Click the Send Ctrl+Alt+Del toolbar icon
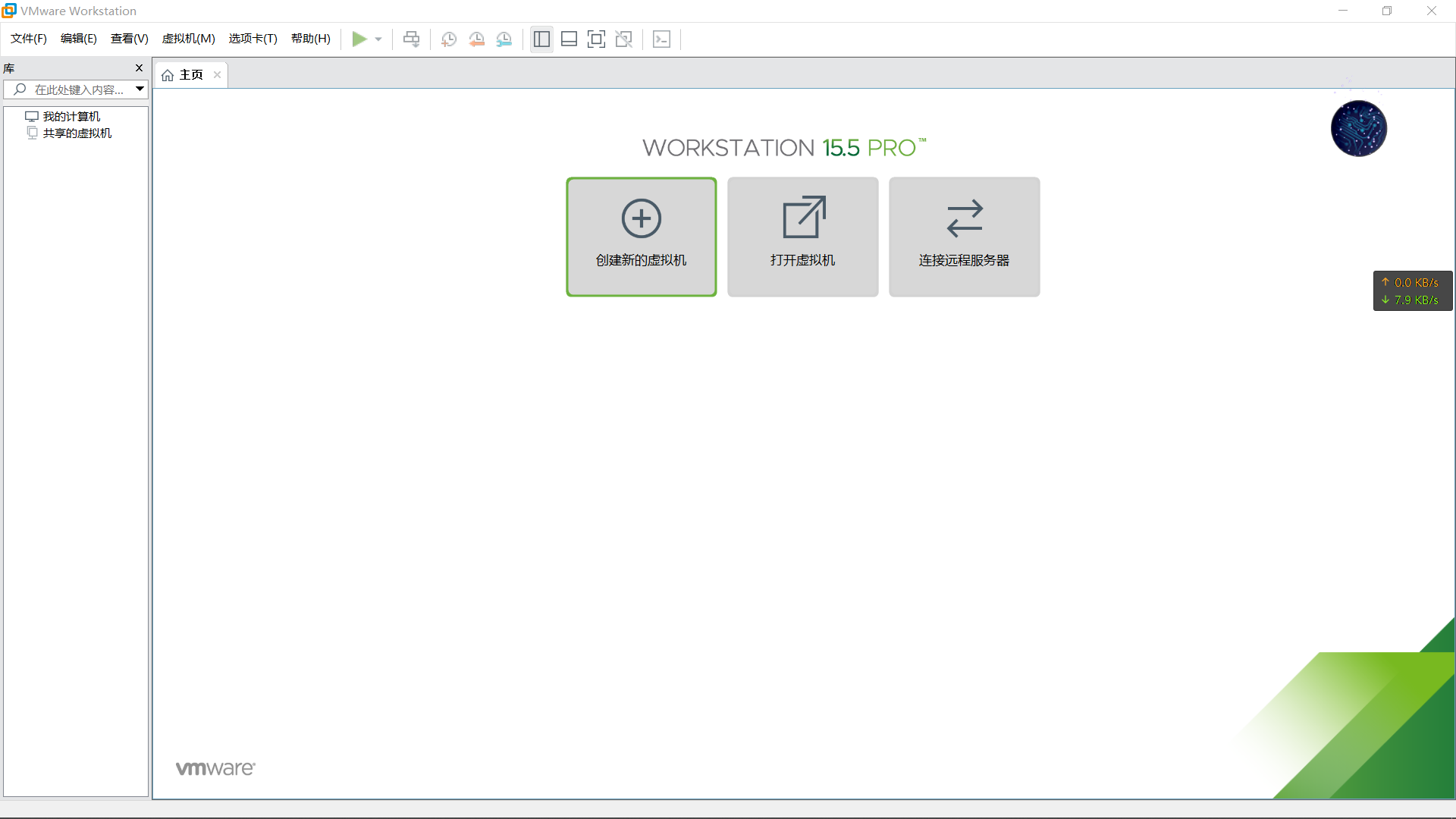This screenshot has width=1456, height=819. pyautogui.click(x=411, y=39)
